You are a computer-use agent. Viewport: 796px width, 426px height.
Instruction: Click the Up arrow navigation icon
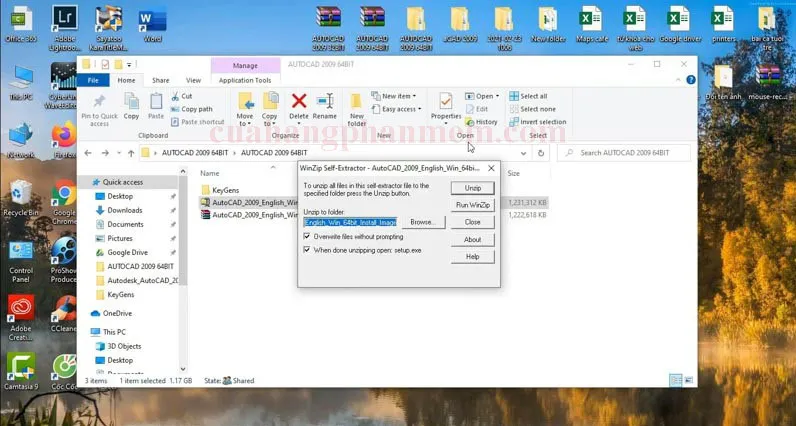131,153
